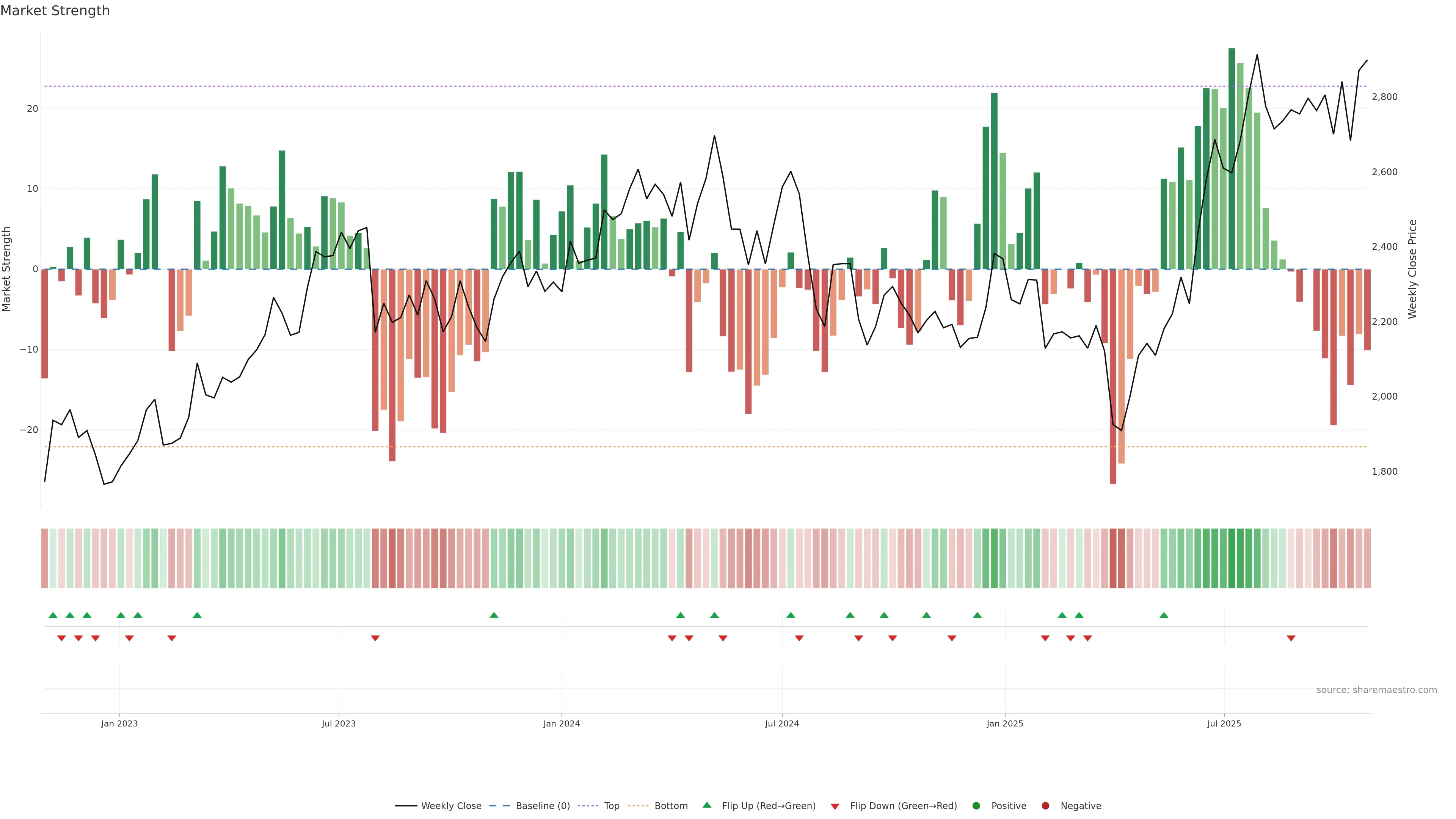
Task: Click source: sharemaestro.com text
Action: (x=1376, y=690)
